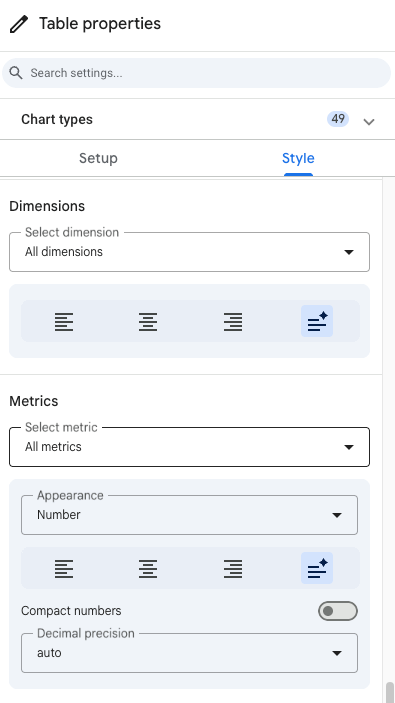Switch to the Setup tab
395x703 pixels.
coord(98,158)
